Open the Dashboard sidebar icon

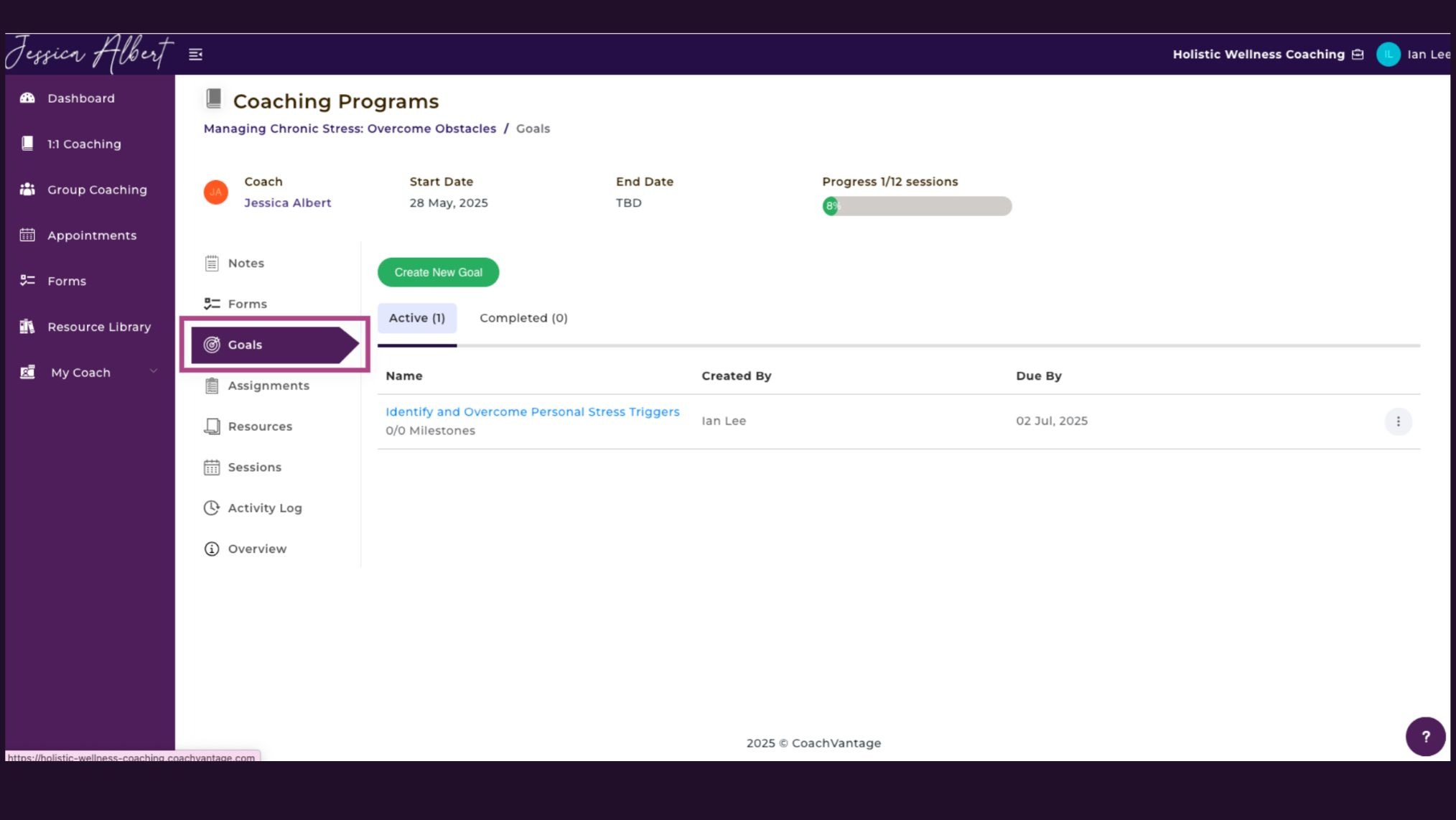click(x=27, y=98)
